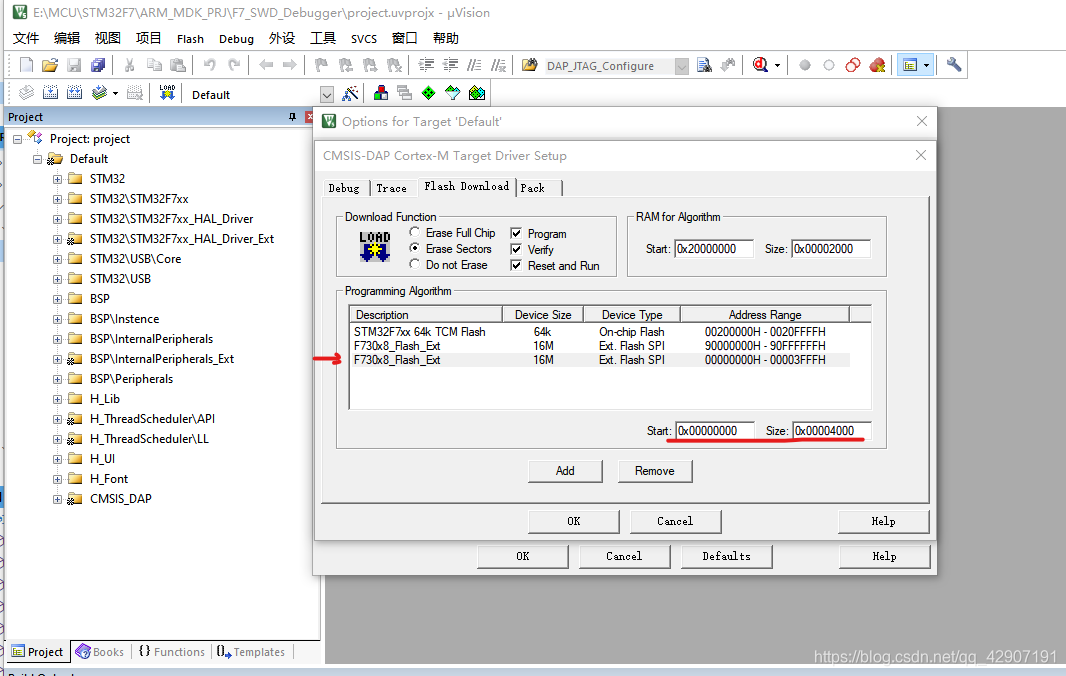Click the Cut scissors icon
This screenshot has height=676, width=1066.
pos(129,65)
